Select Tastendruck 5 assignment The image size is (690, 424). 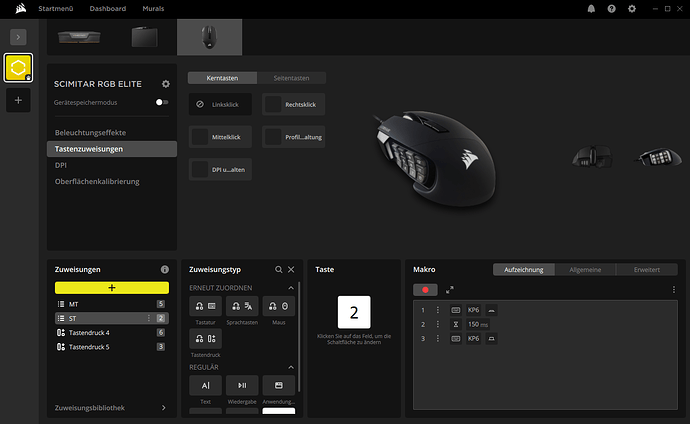pos(112,347)
